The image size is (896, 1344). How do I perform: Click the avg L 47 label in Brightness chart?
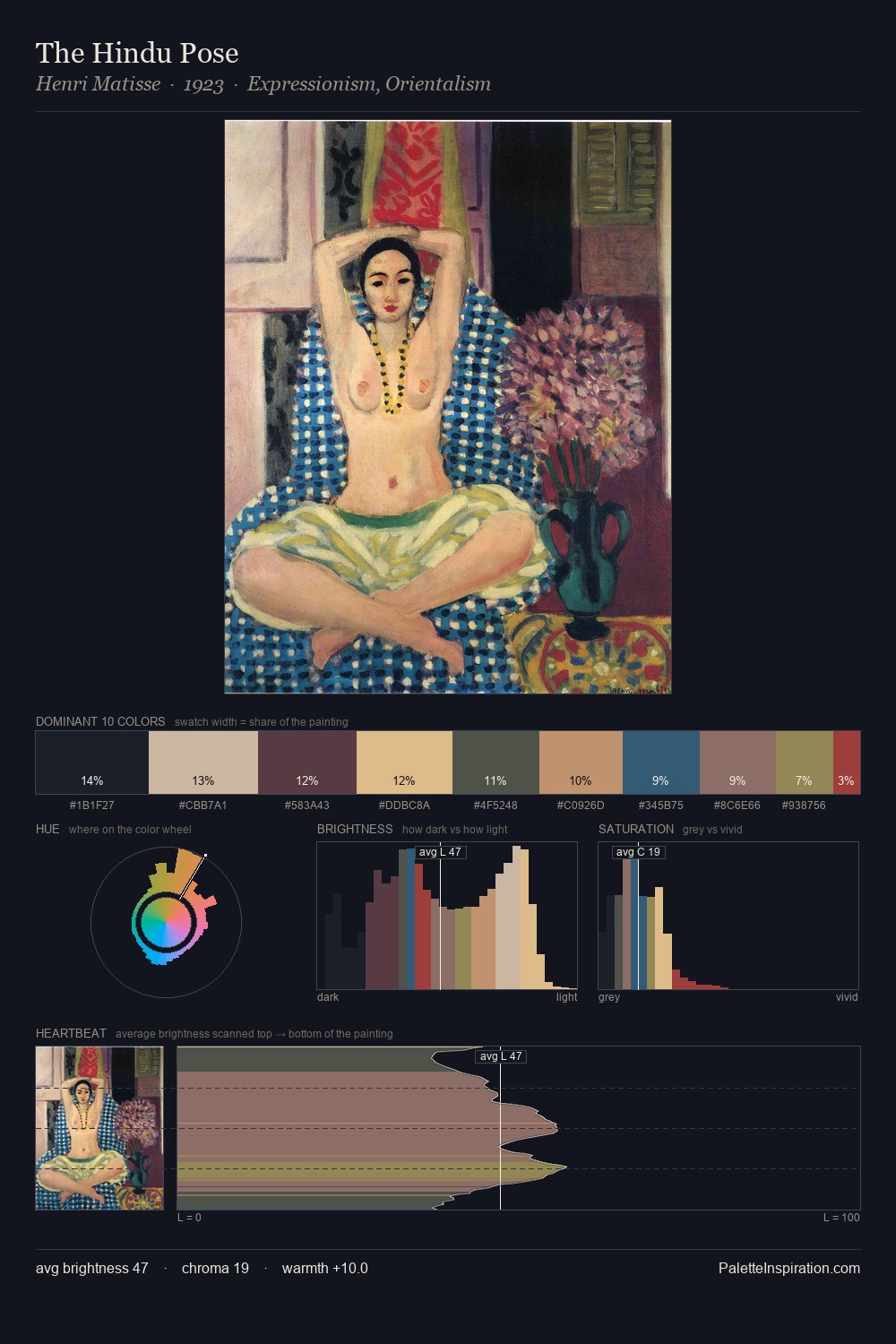(440, 852)
